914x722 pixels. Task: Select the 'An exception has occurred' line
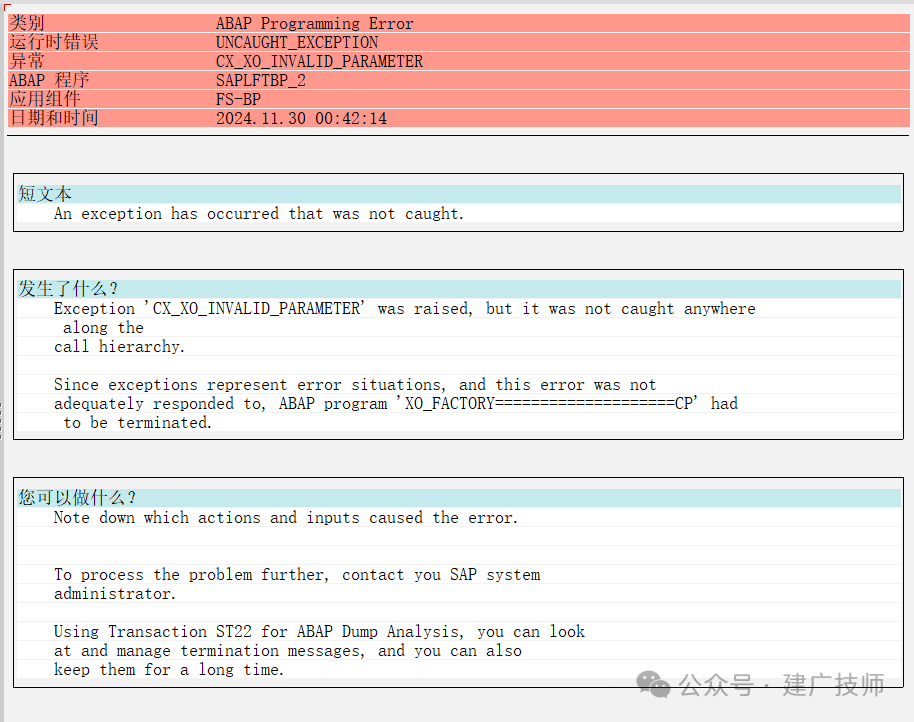click(259, 214)
